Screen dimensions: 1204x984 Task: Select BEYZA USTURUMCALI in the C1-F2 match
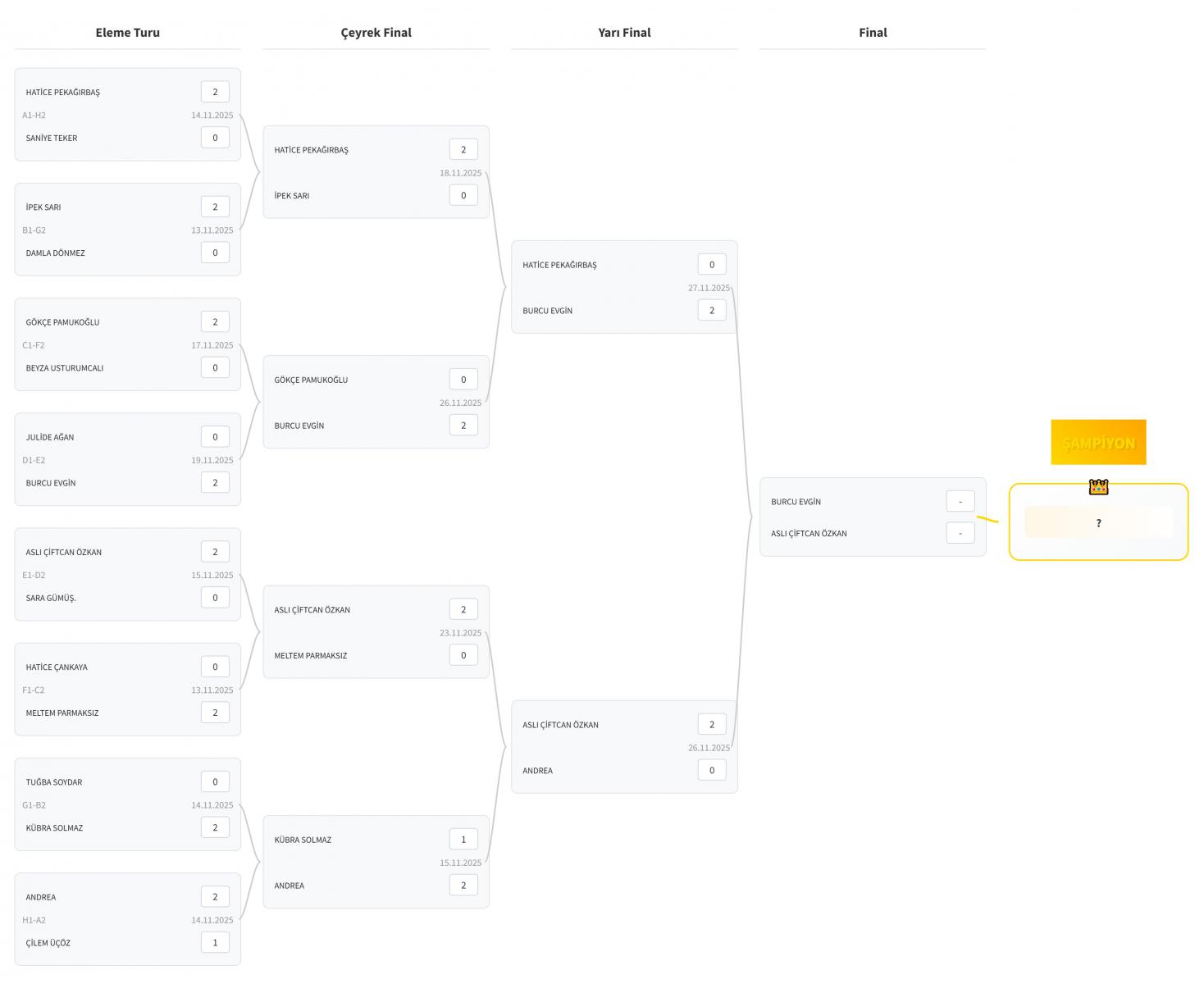pos(65,368)
